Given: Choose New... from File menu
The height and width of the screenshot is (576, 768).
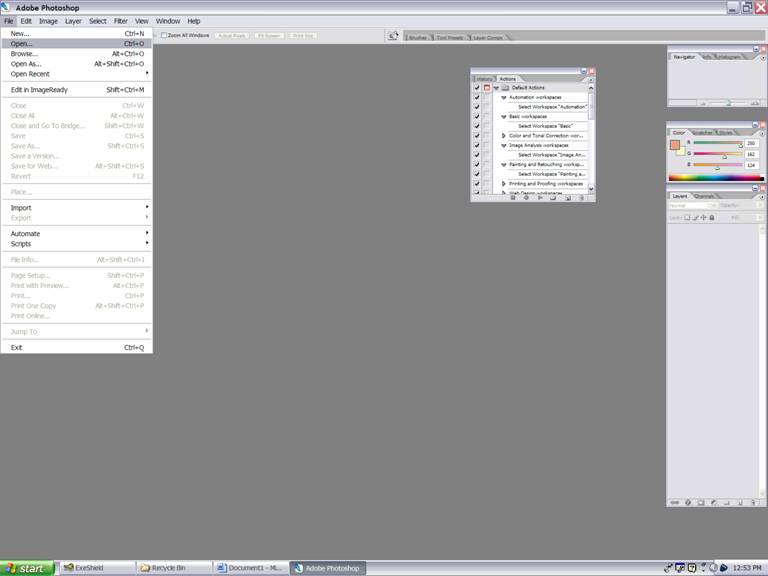Looking at the screenshot, I should coord(76,34).
